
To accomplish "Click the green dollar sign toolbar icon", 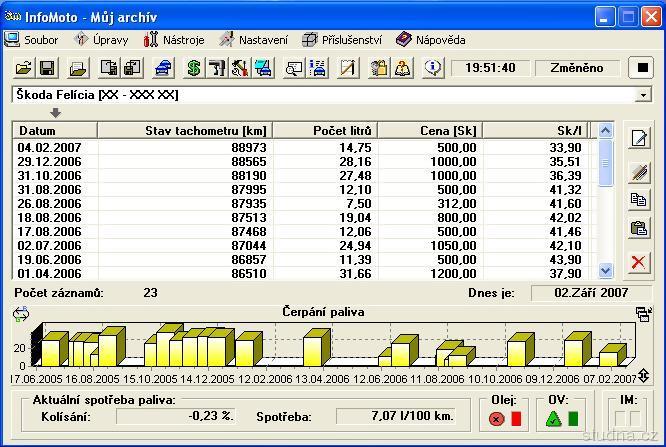I will coord(194,68).
